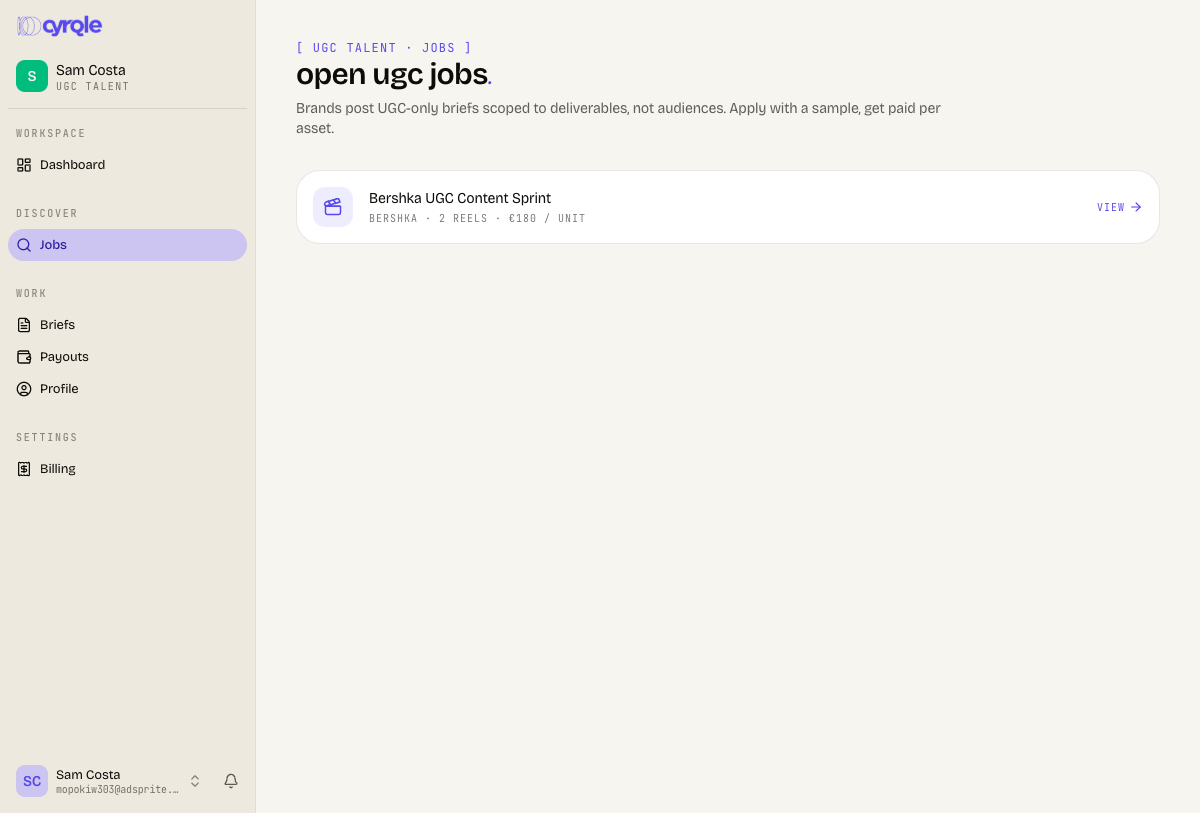The image size is (1200, 813).
Task: Click the clapperboard icon on Bershka job
Action: tap(333, 207)
